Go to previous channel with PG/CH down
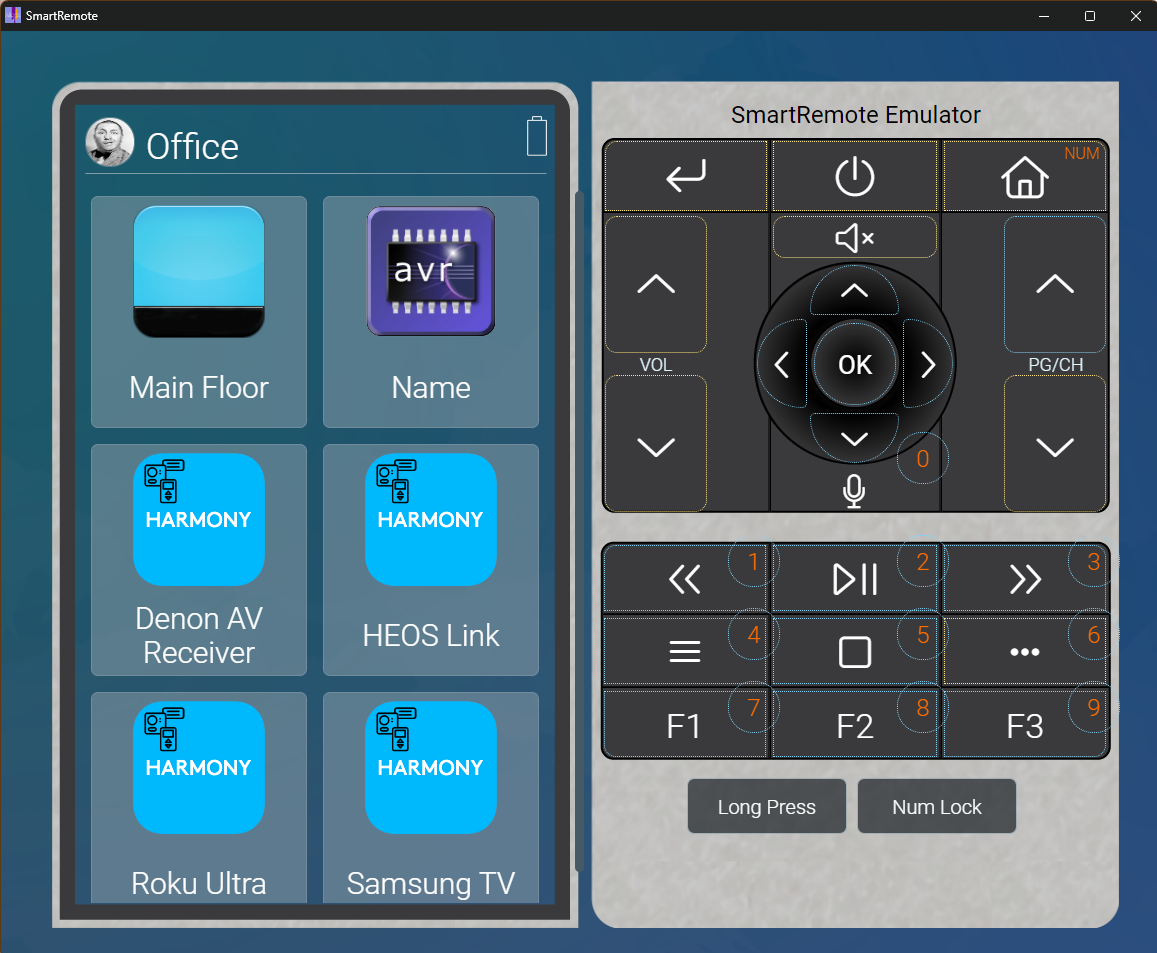1157x953 pixels. click(x=1054, y=445)
